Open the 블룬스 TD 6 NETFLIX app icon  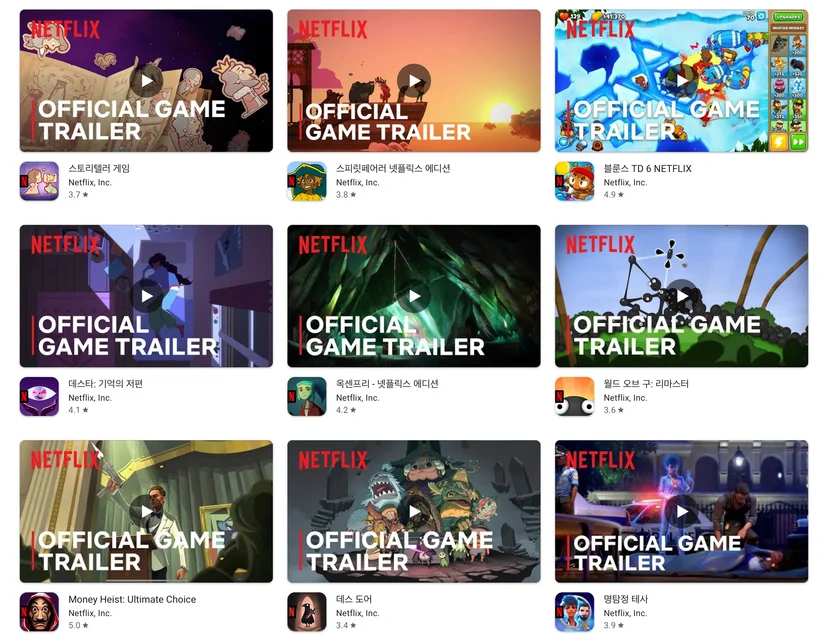coord(575,181)
